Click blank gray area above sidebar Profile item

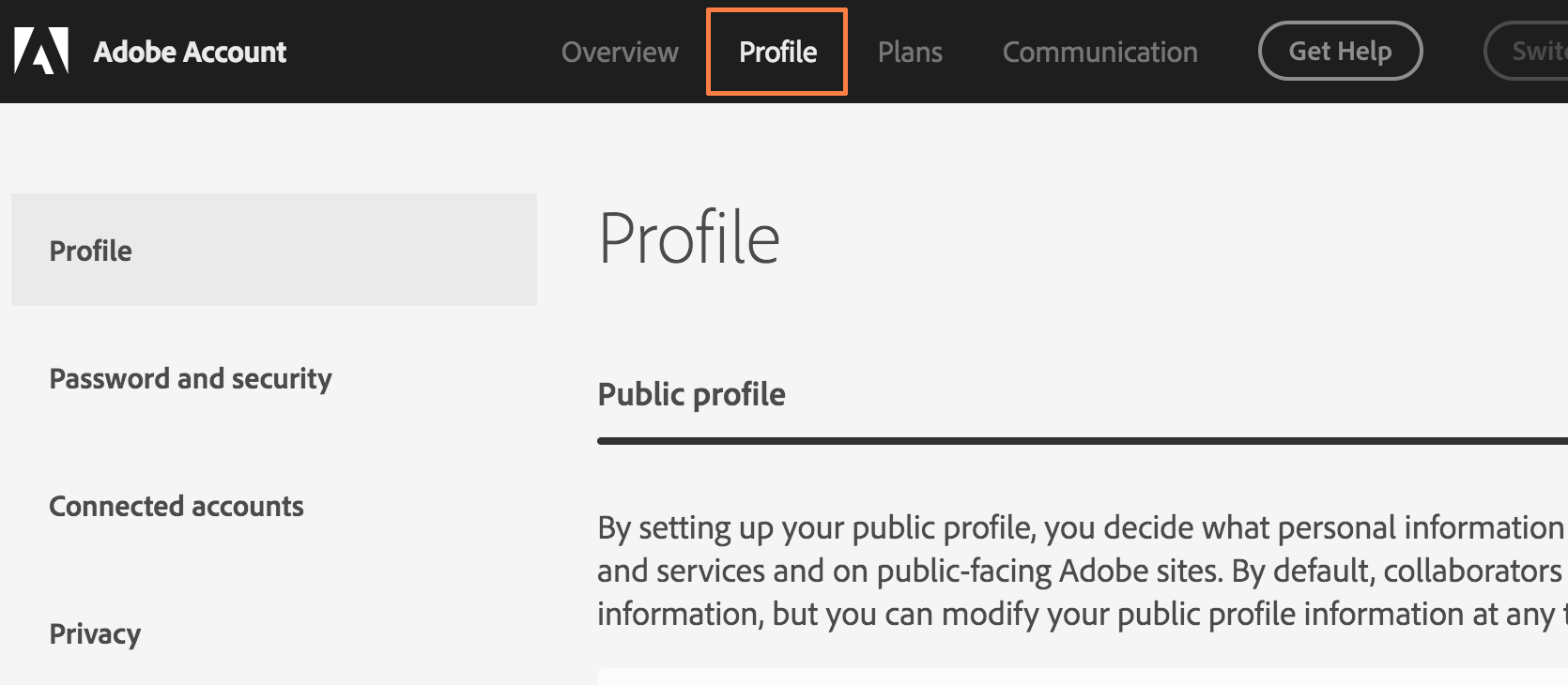274,148
